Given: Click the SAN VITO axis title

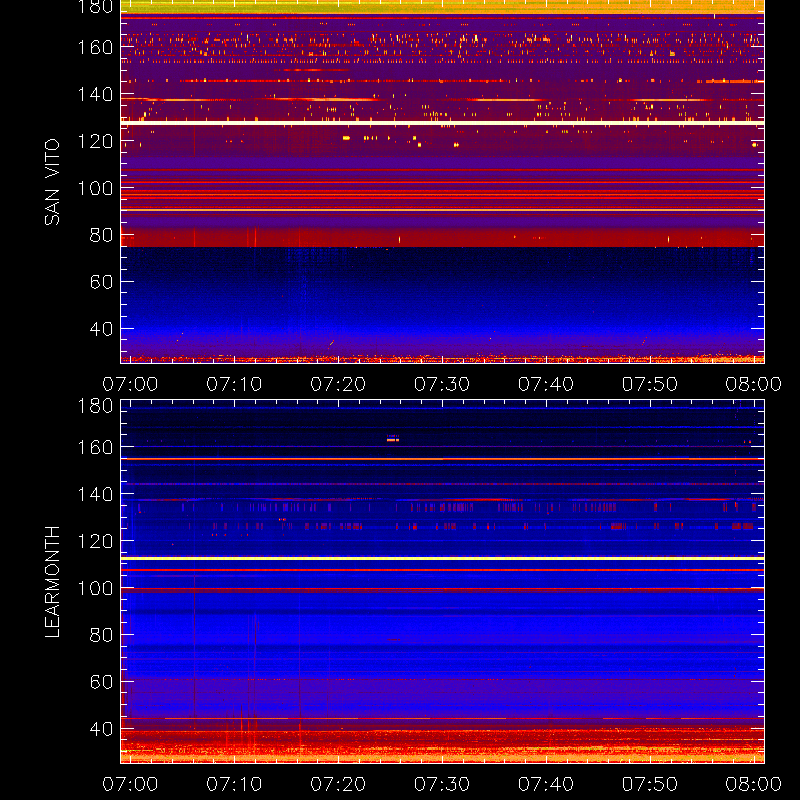Looking at the screenshot, I should click(52, 182).
